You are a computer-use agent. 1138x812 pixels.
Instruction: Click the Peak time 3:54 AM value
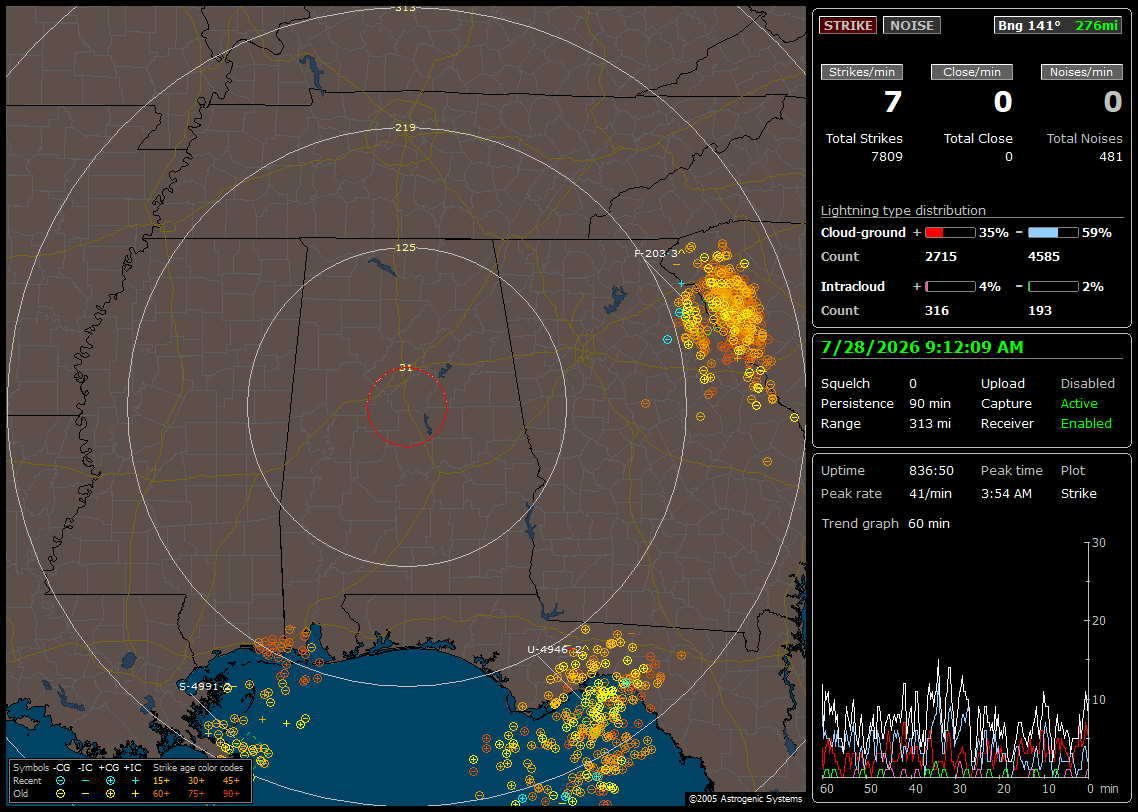[x=1006, y=493]
